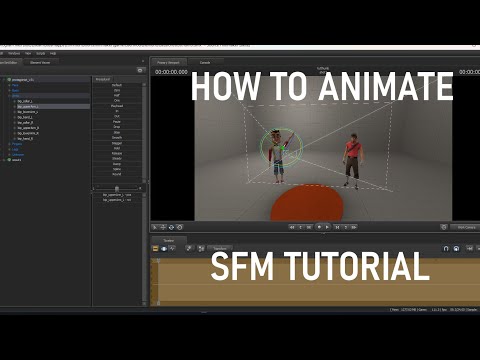Image resolution: width=480 pixels, height=360 pixels.
Task: Apply the Round preset
Action: pyautogui.click(x=117, y=174)
